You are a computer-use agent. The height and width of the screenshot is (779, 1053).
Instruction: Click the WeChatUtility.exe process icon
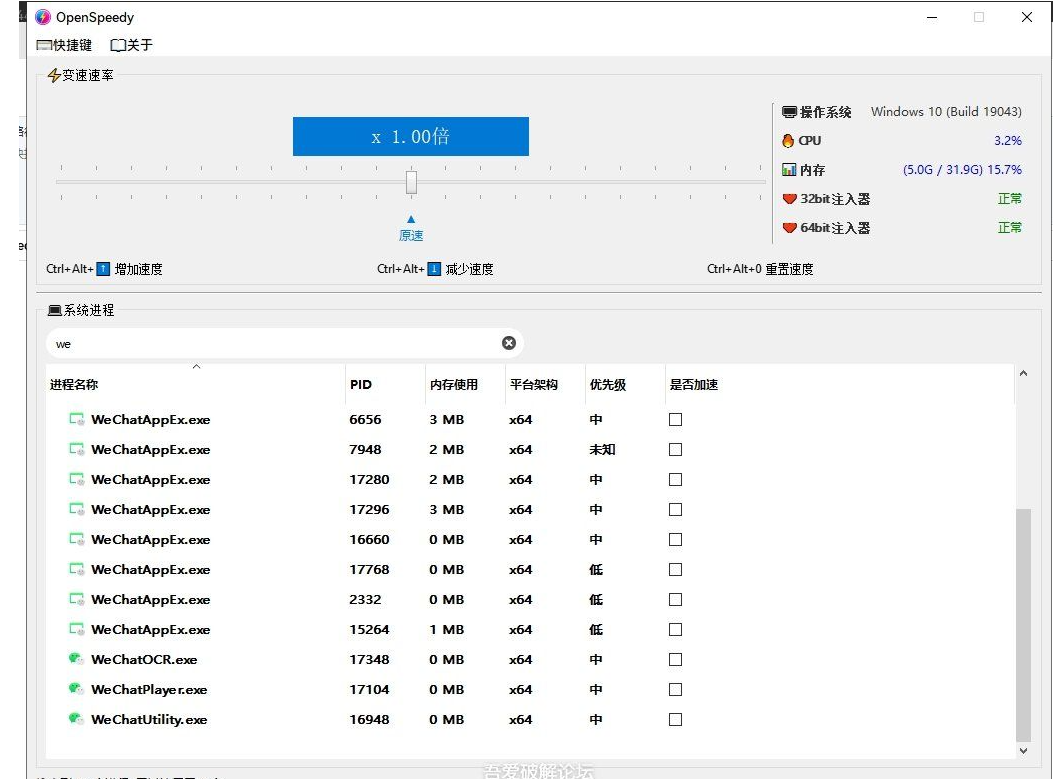75,719
